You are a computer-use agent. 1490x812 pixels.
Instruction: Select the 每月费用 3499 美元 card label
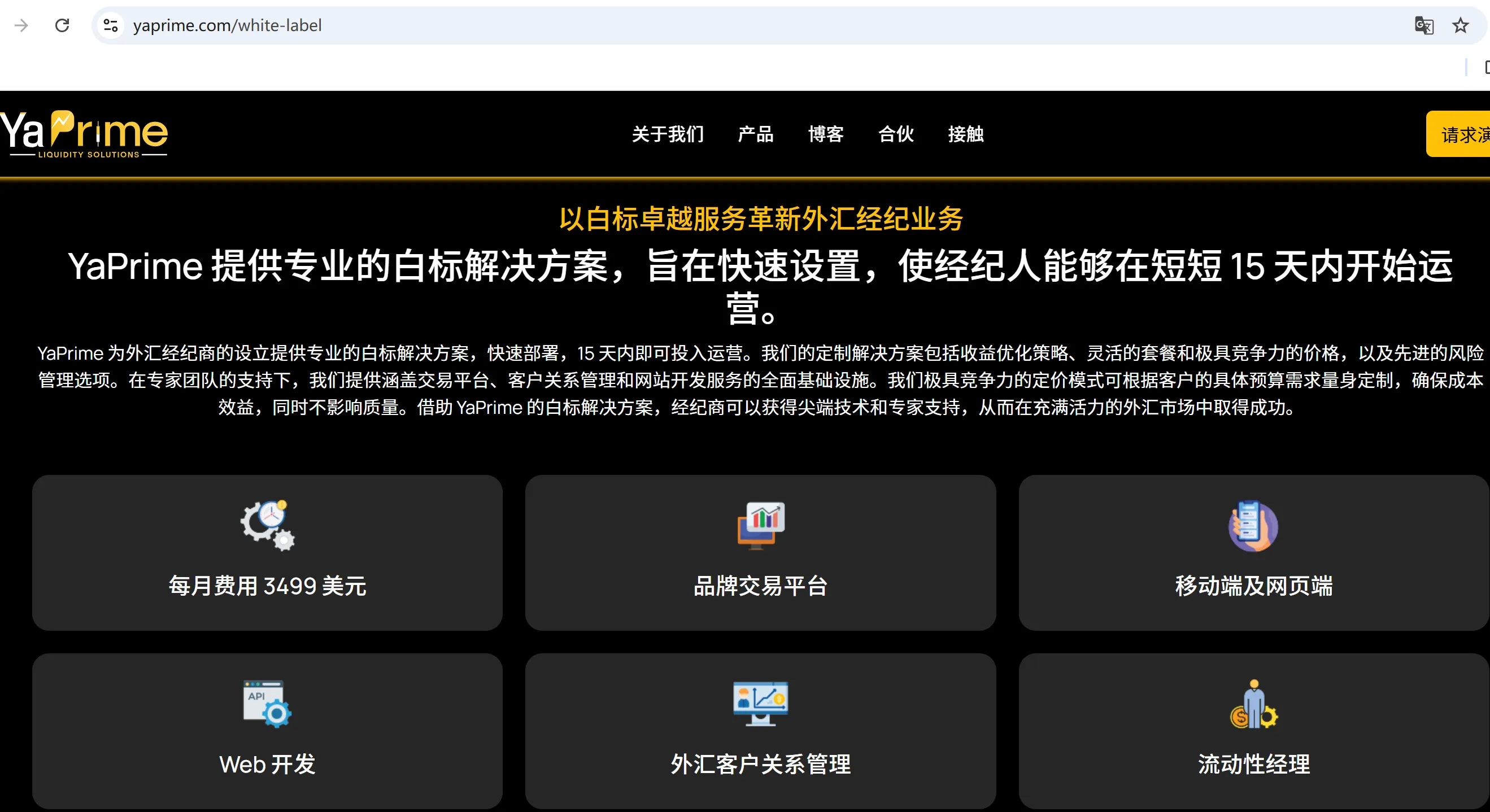click(267, 586)
